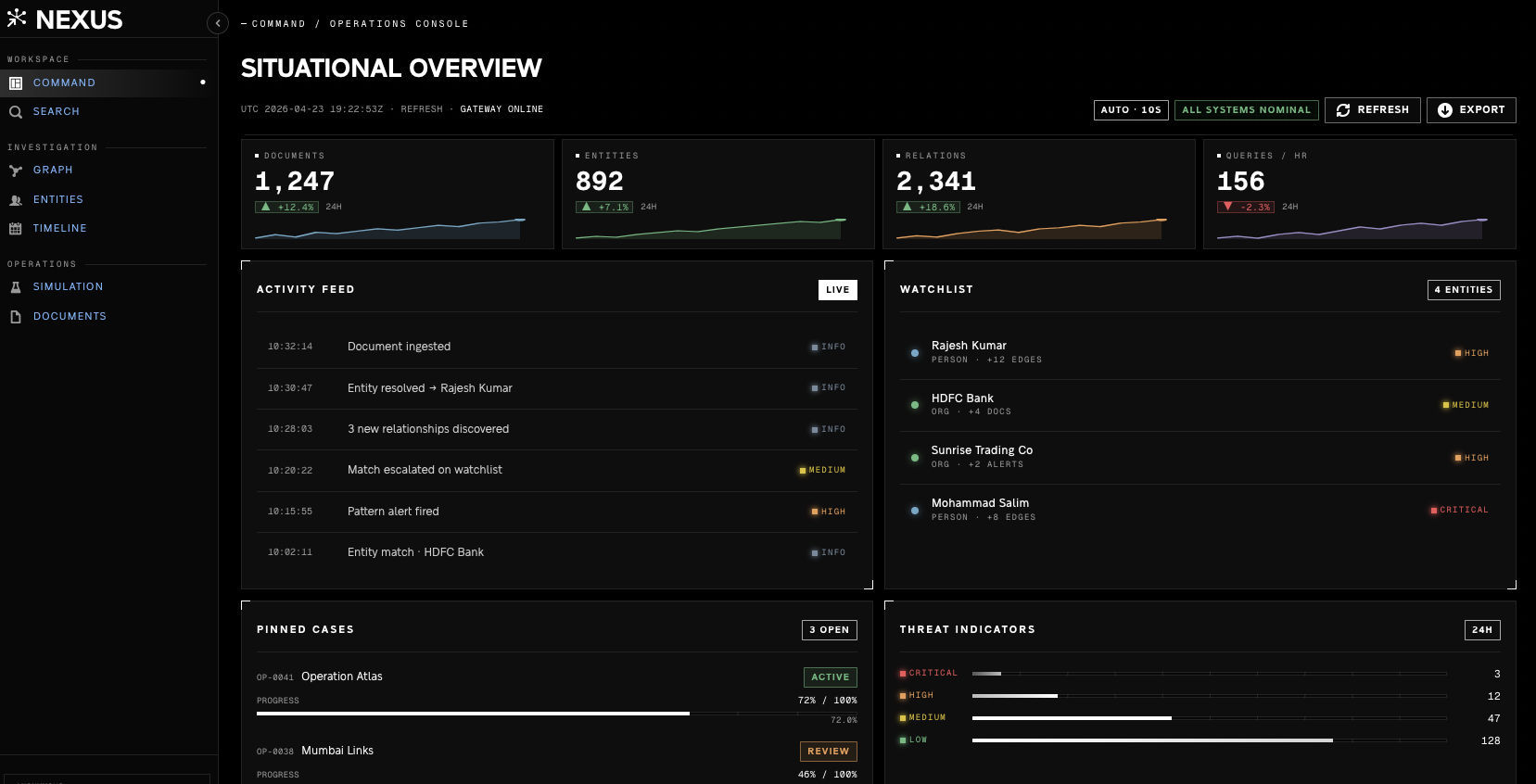
Task: Open HDFC Bank watchlist entry
Action: (x=1200, y=405)
